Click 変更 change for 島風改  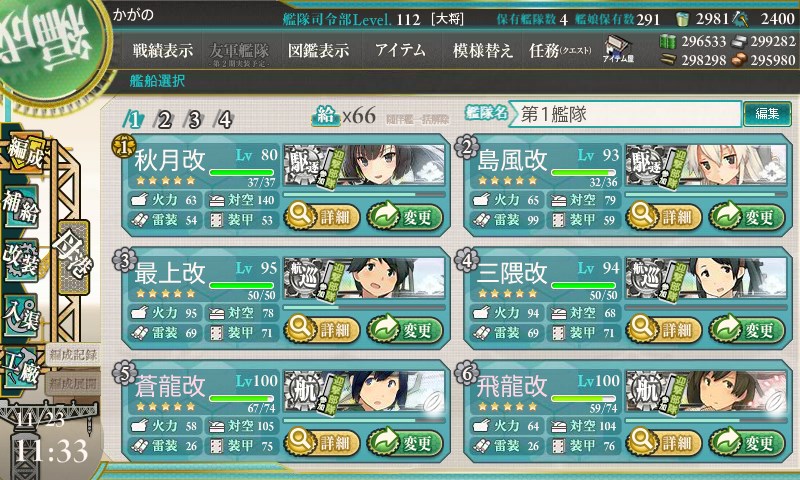click(747, 216)
